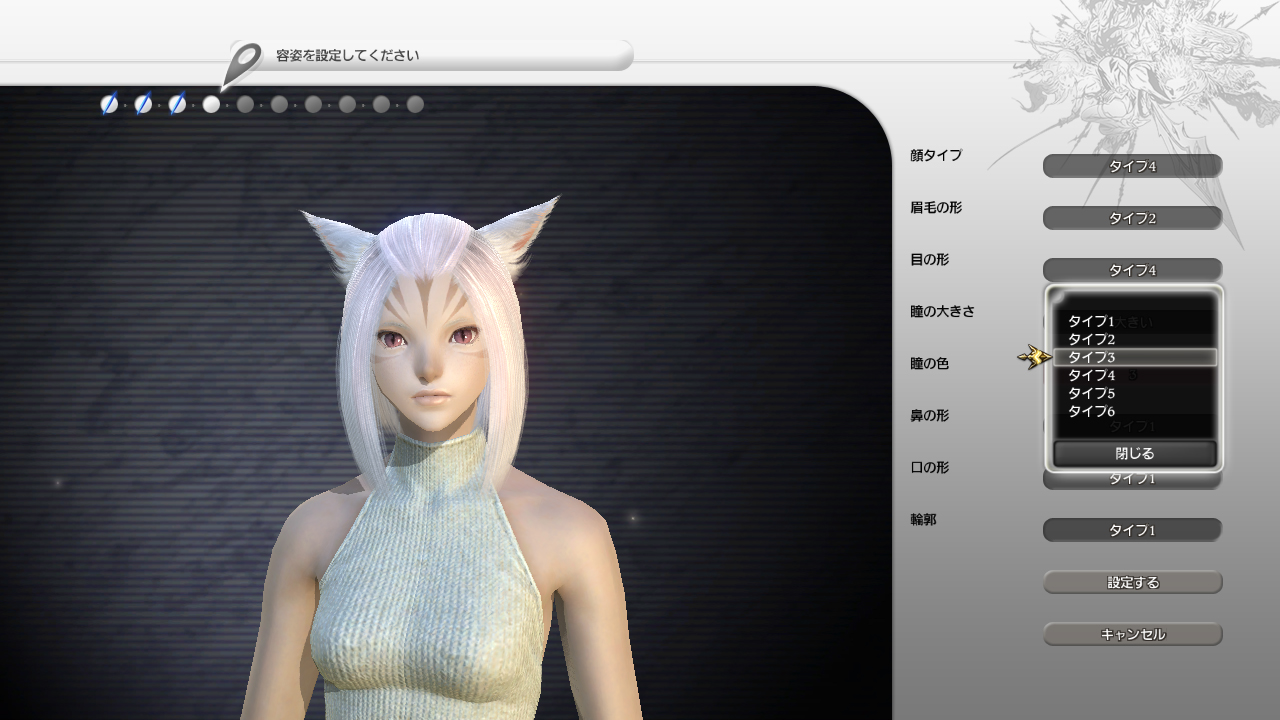1280x720 pixels.
Task: Click the third completed step marker
Action: pyautogui.click(x=177, y=104)
